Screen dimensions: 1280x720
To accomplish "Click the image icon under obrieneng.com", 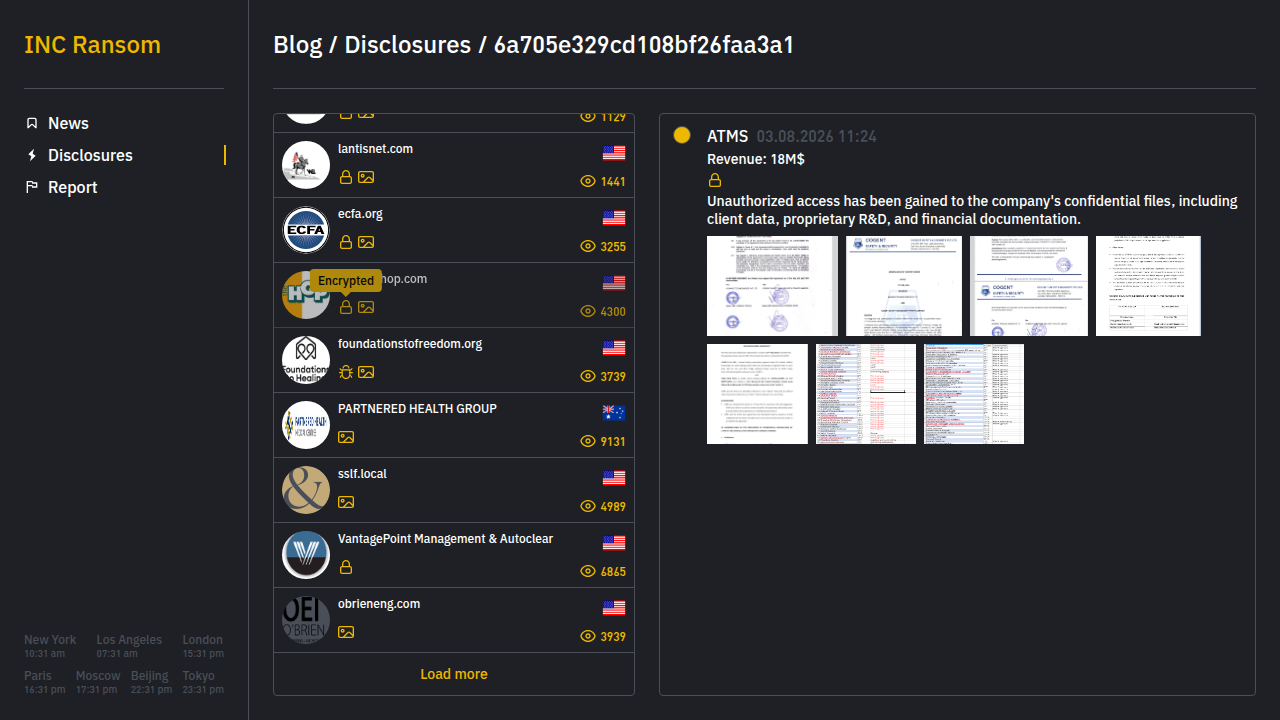I will [346, 632].
